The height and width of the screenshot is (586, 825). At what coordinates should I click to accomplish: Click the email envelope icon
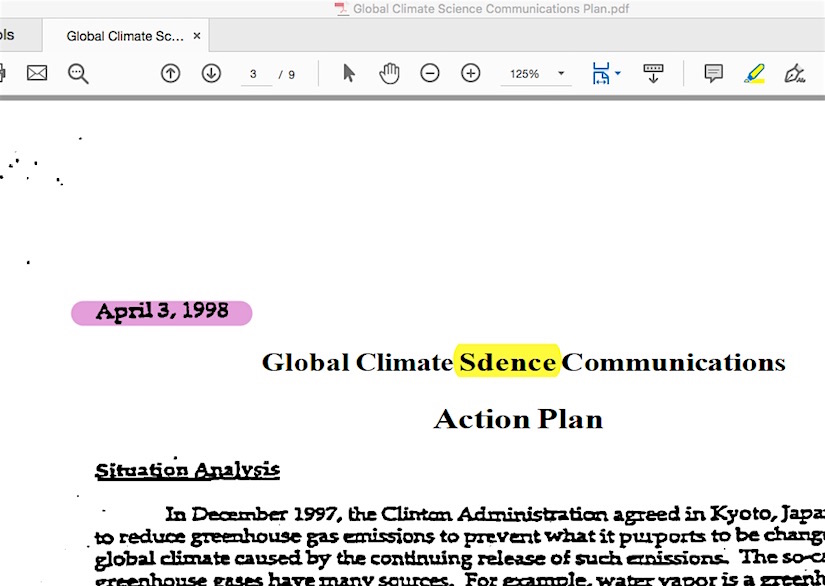[x=37, y=73]
